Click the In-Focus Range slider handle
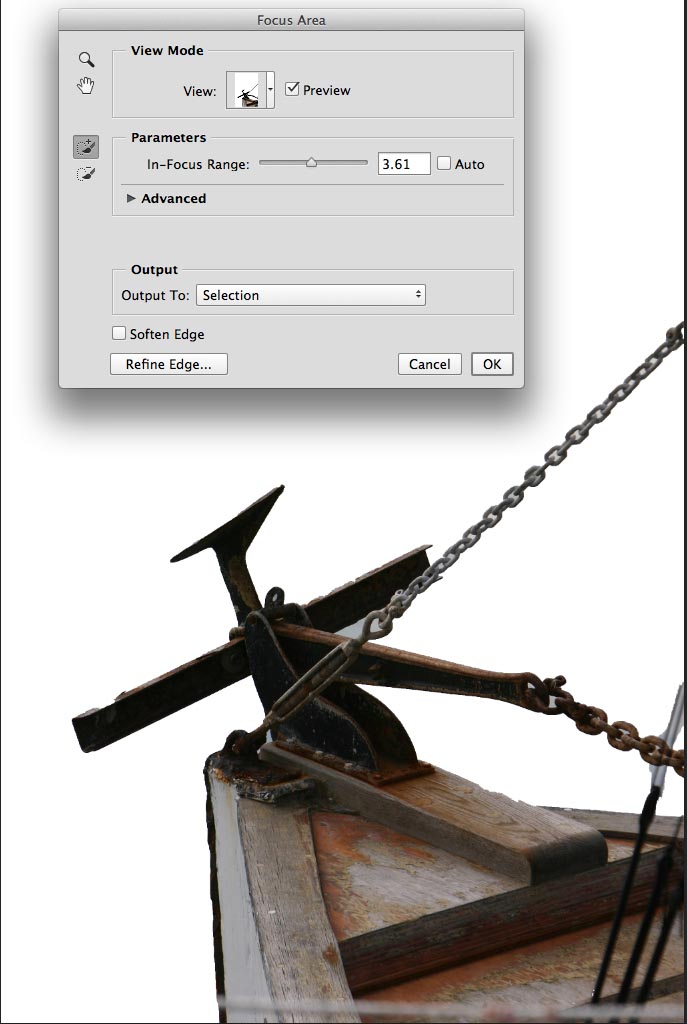Viewport: 687px width, 1024px height. point(312,162)
